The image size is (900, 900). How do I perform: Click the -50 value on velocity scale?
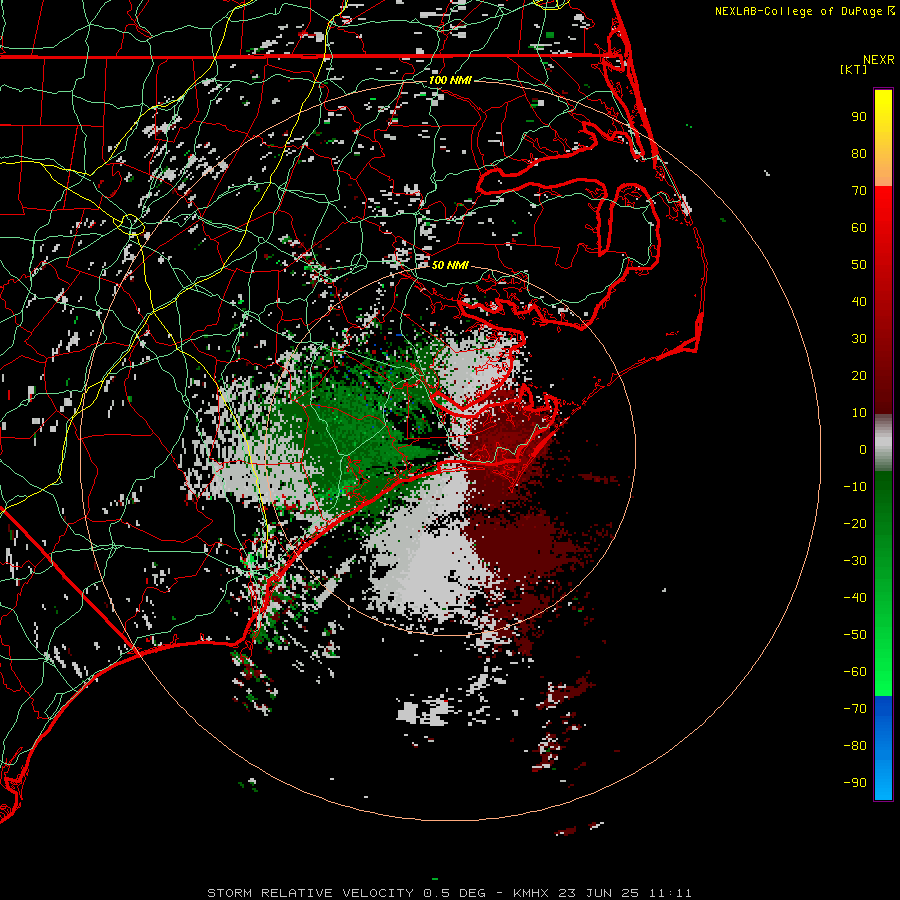coord(855,635)
